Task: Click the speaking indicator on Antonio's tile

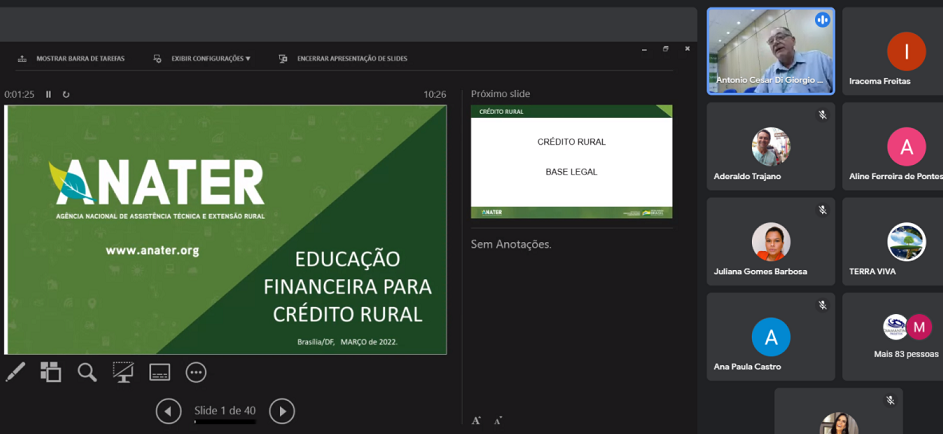Action: [x=822, y=20]
